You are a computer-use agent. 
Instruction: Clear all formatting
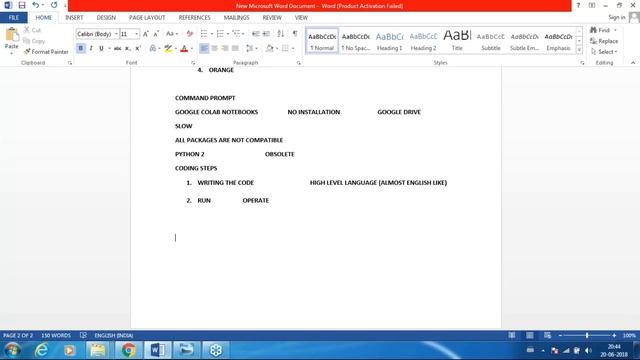pyautogui.click(x=189, y=34)
